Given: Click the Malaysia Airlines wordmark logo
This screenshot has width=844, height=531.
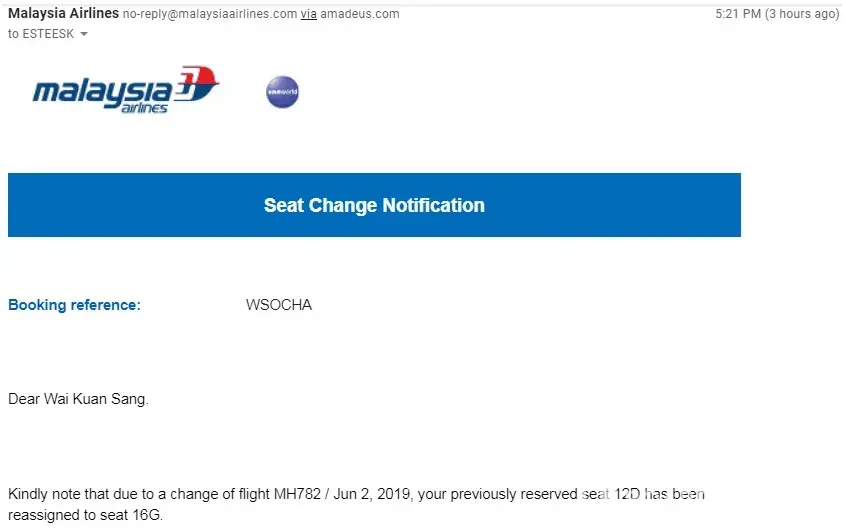Looking at the screenshot, I should click(x=105, y=95).
